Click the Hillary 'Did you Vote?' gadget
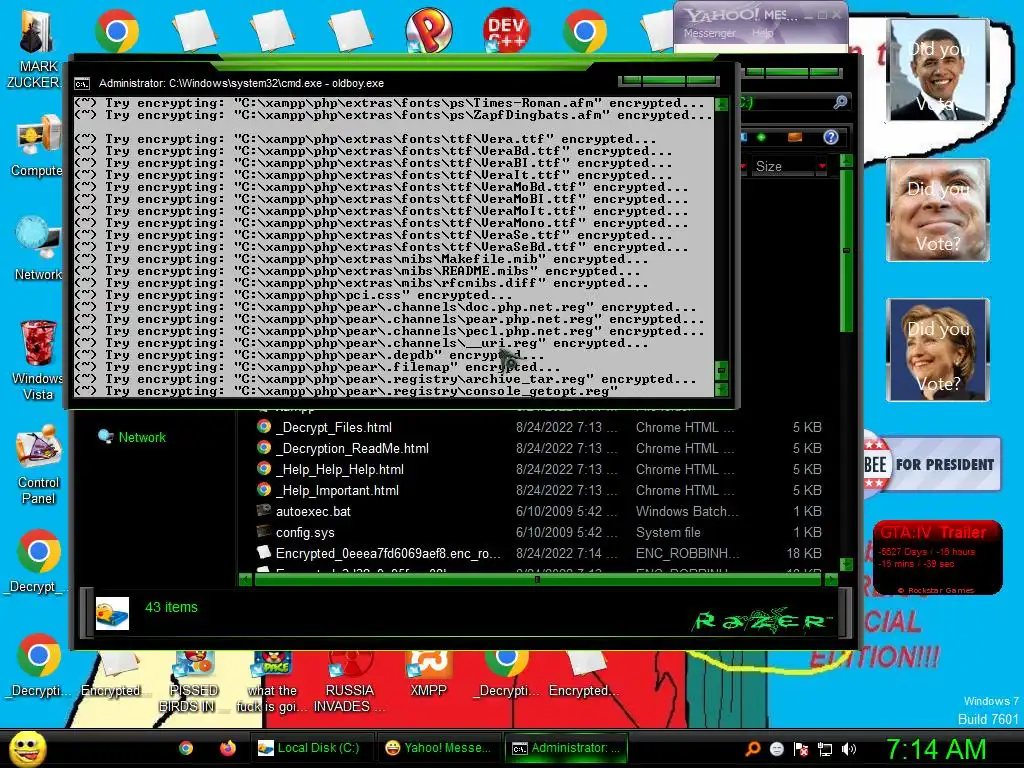 (x=938, y=350)
